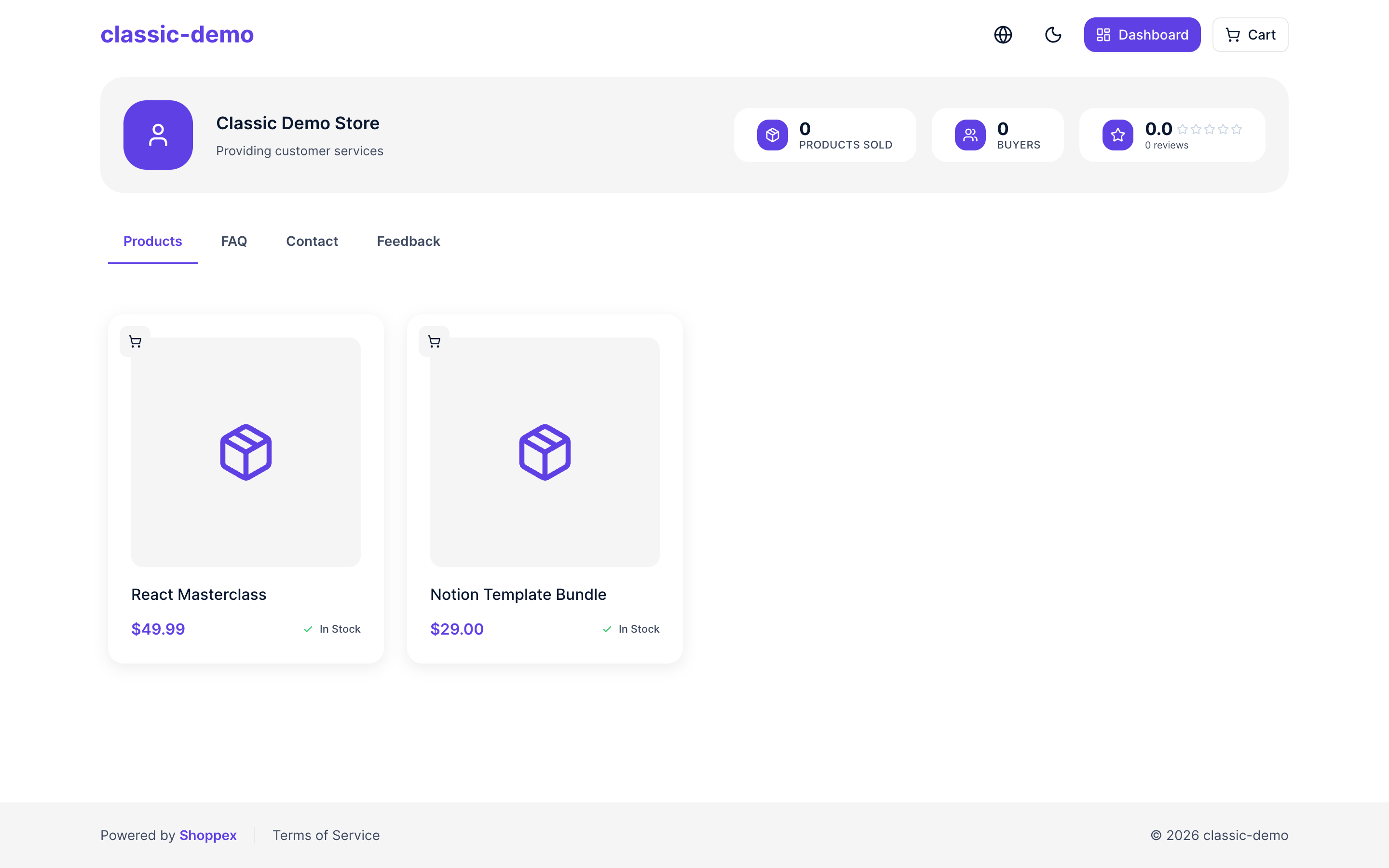Open the Feedback tab

(x=408, y=241)
